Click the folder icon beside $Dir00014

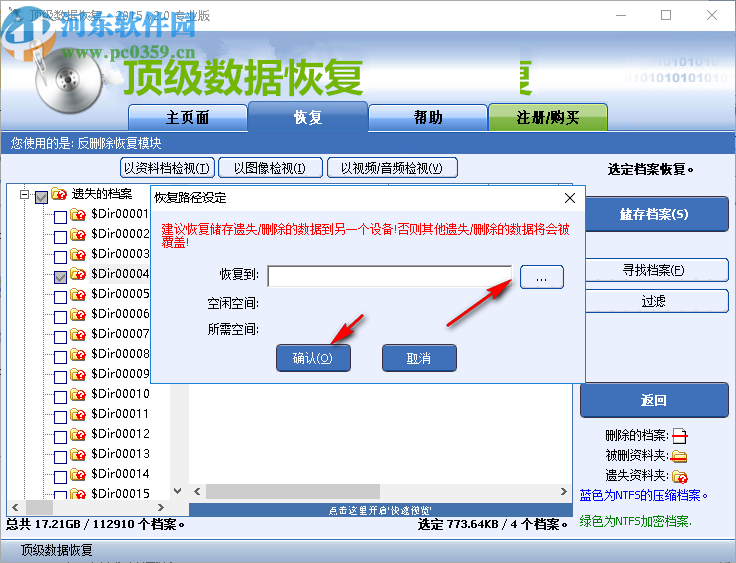pyautogui.click(x=78, y=474)
